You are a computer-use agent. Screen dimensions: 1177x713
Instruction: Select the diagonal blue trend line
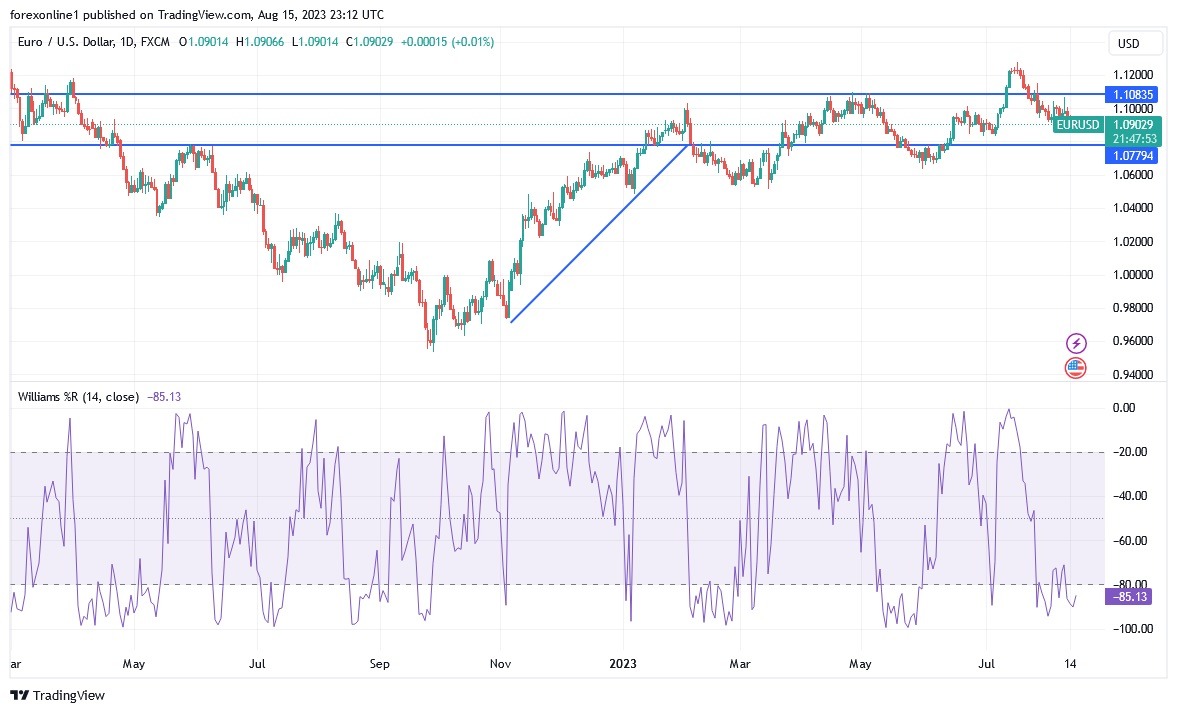(601, 233)
